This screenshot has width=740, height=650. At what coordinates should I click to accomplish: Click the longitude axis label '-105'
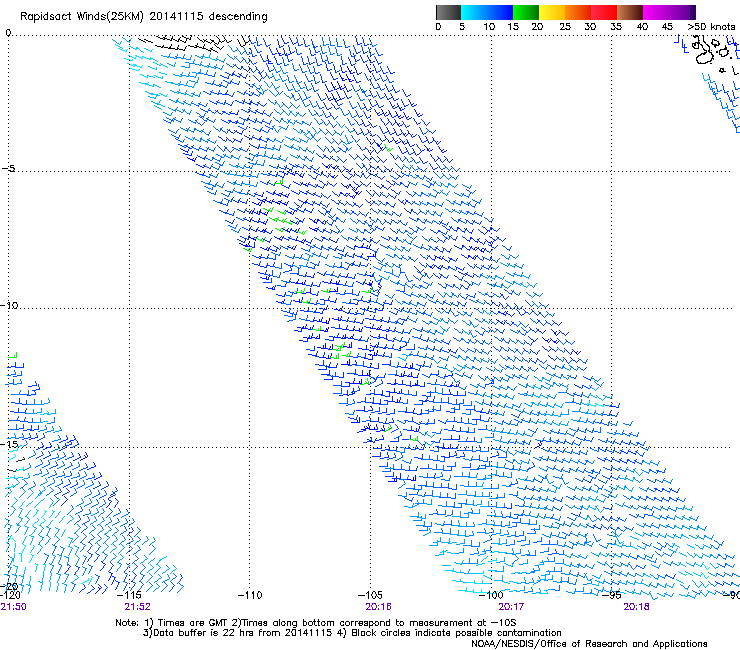370,595
